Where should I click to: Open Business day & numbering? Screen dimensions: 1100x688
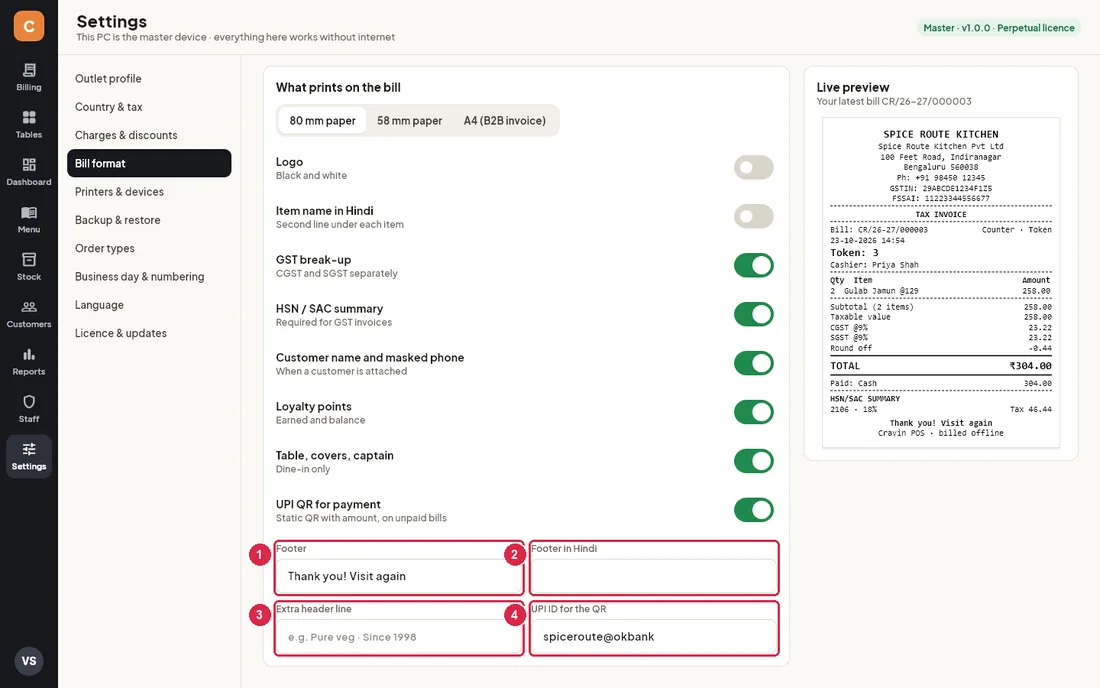click(149, 277)
